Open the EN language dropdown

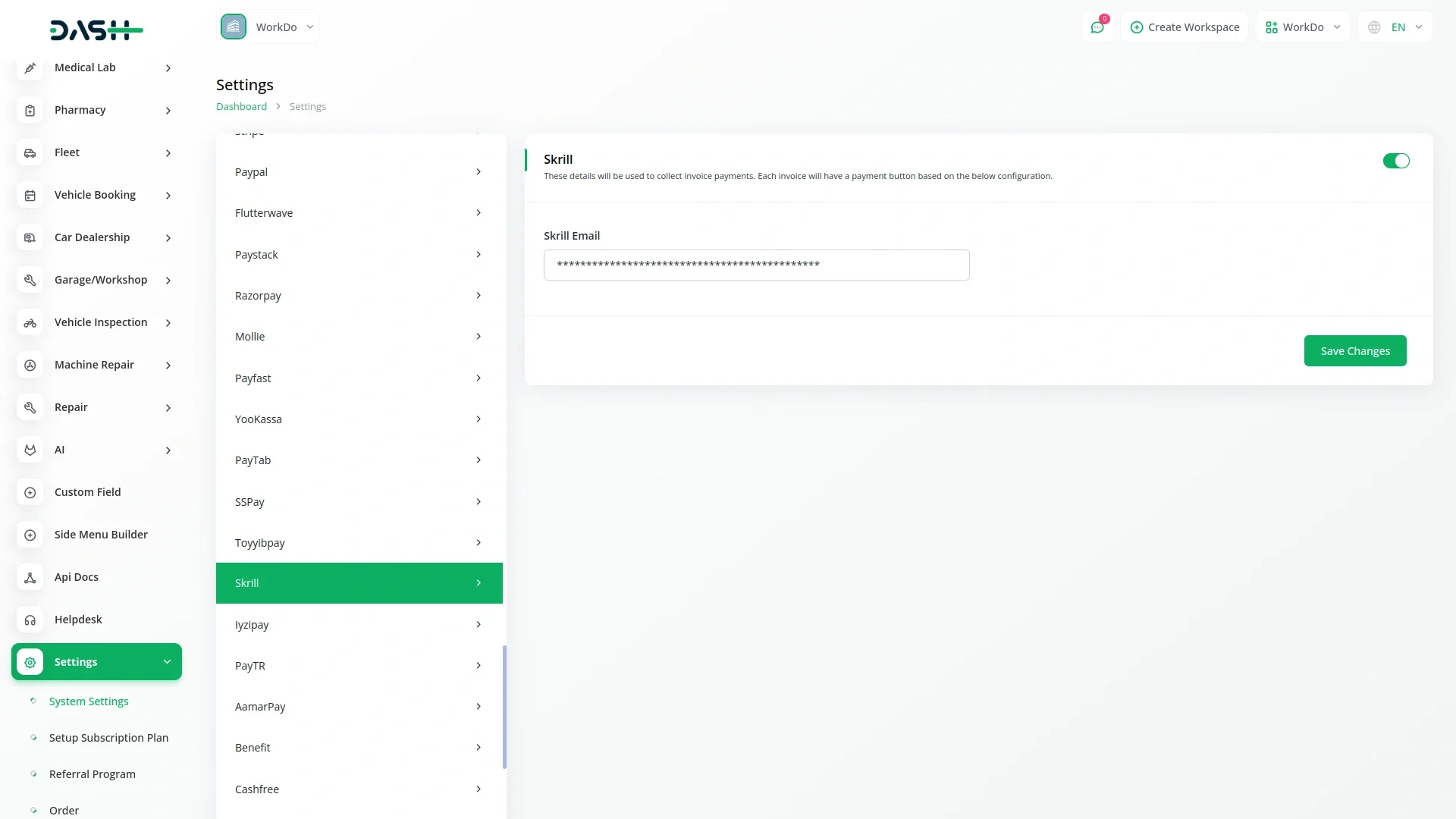(x=1396, y=27)
